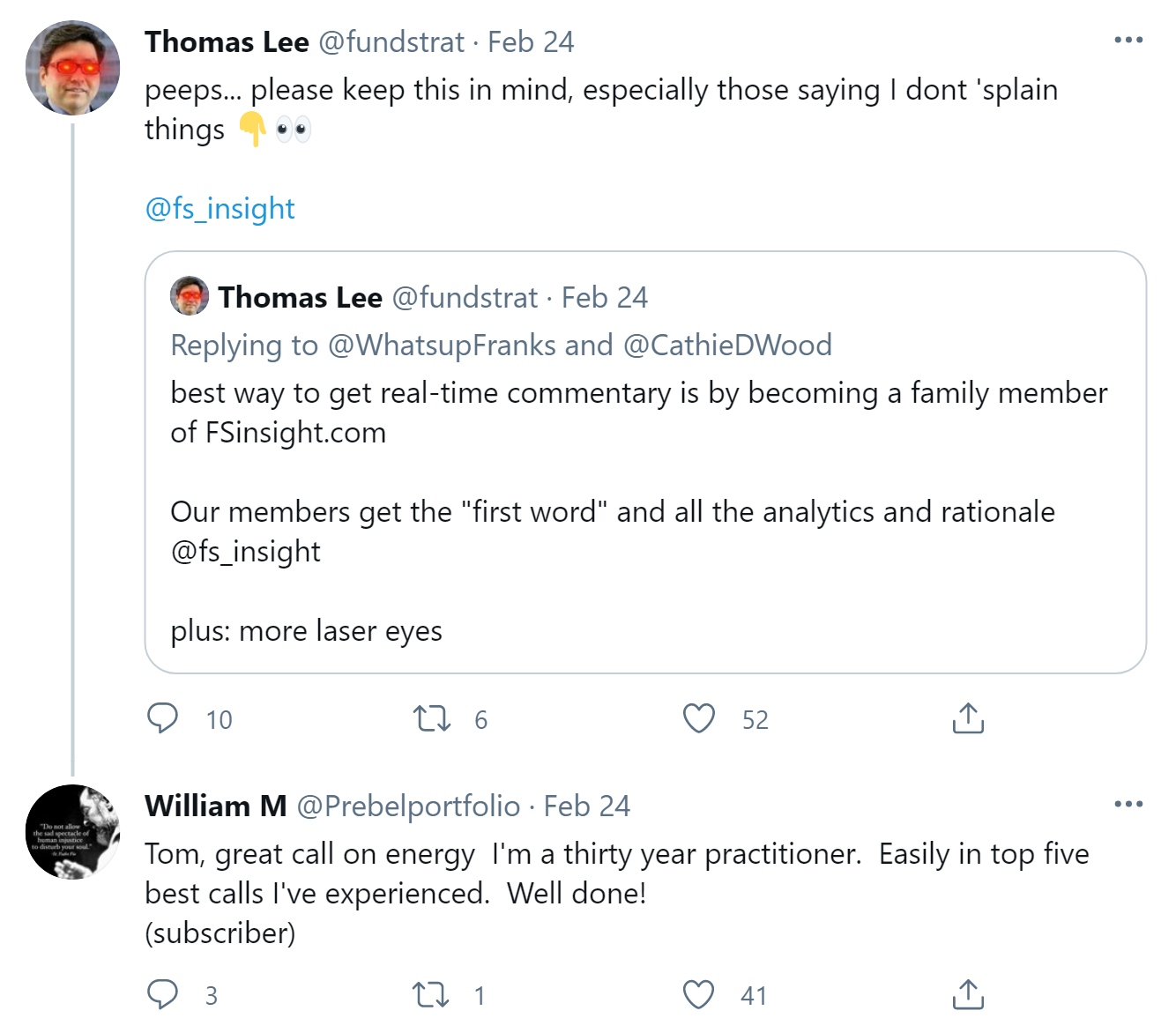Viewport: 1176px width, 1033px height.
Task: Open Thomas Lee's large profile picture
Action: (x=73, y=68)
